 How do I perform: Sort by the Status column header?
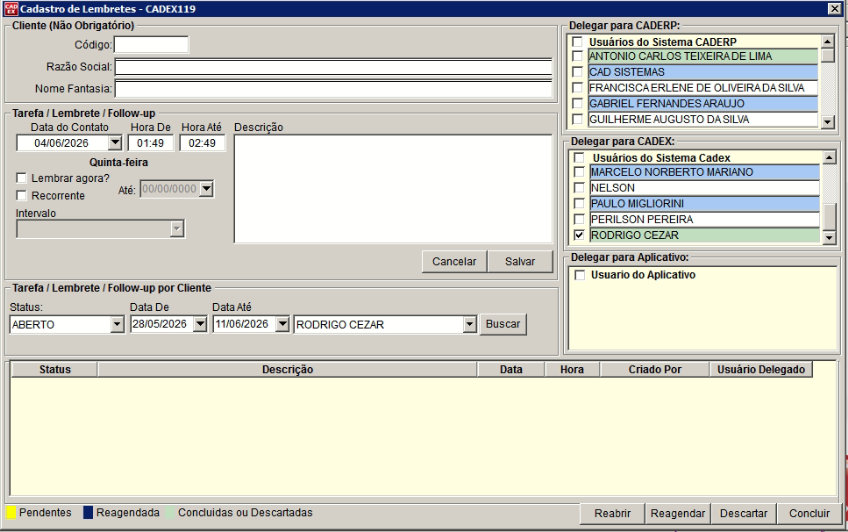tap(55, 369)
